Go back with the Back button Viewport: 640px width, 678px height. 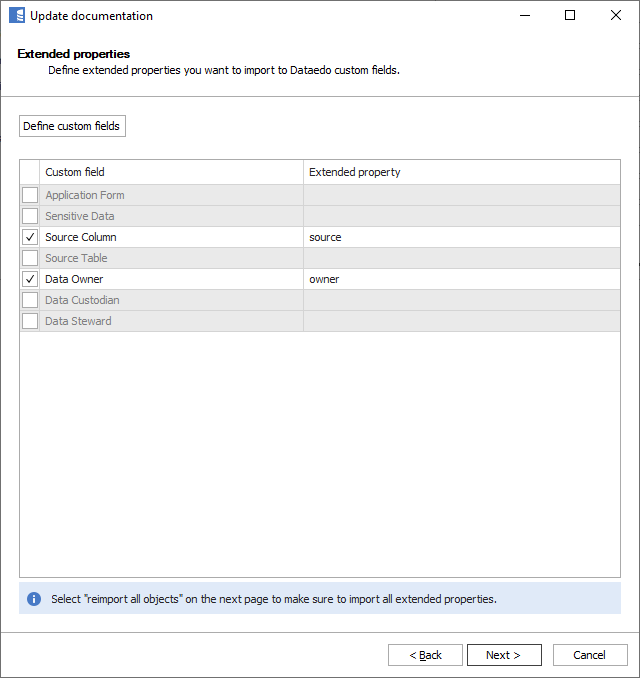click(x=425, y=655)
